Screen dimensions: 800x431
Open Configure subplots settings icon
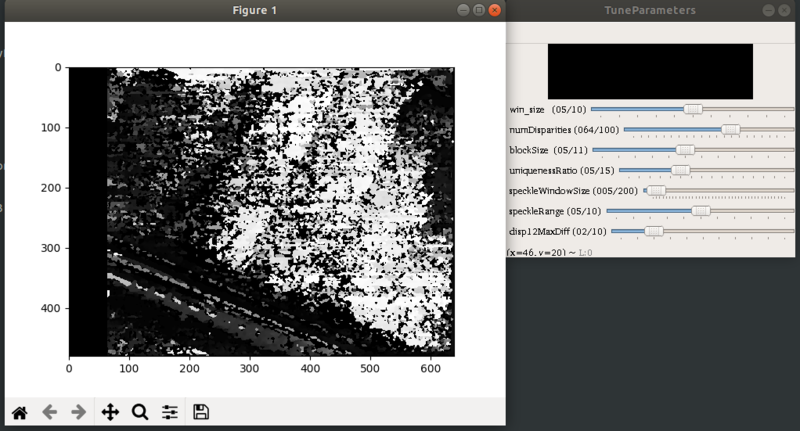pyautogui.click(x=170, y=412)
